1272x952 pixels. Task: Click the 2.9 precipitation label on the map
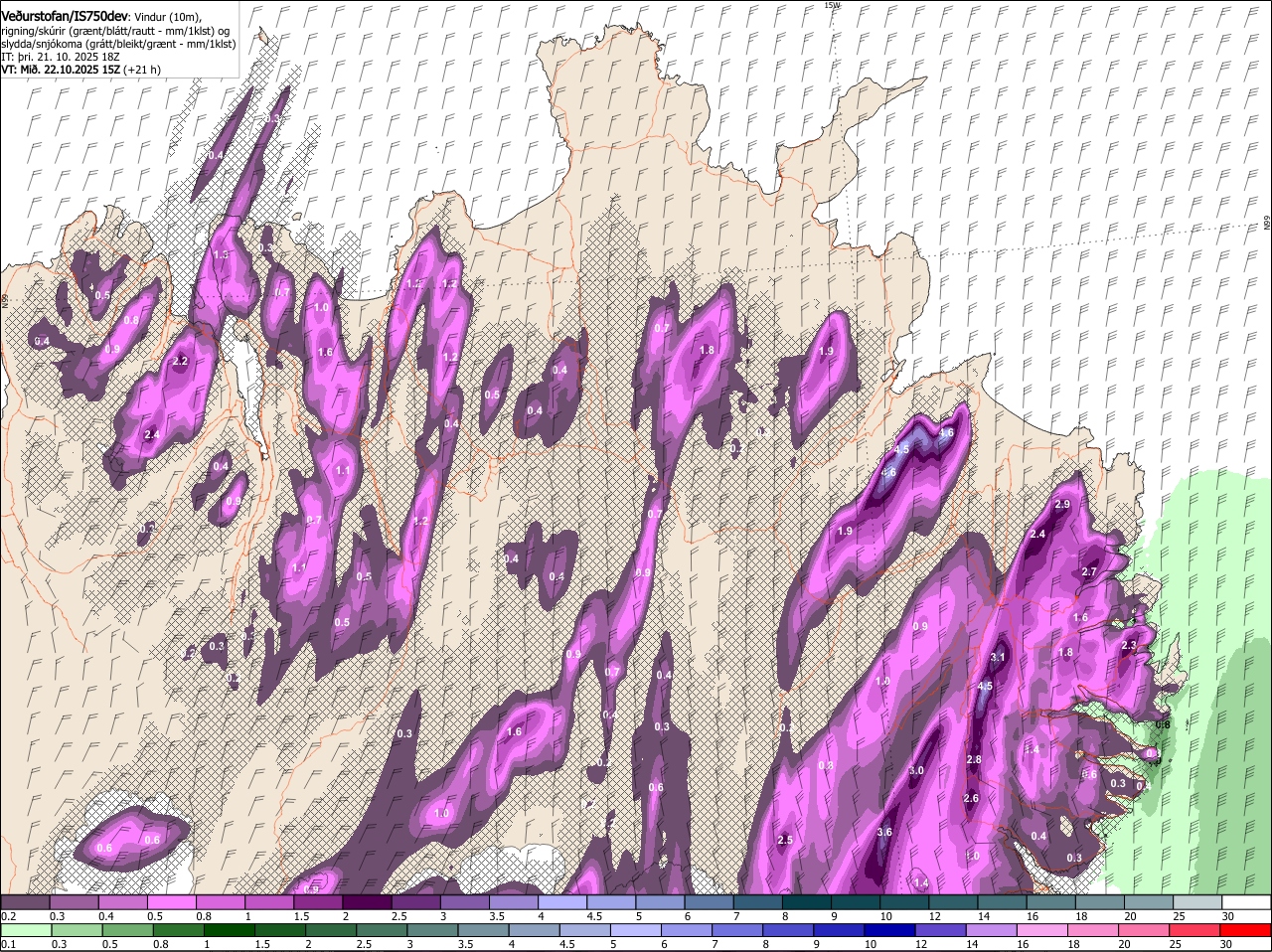(1061, 505)
